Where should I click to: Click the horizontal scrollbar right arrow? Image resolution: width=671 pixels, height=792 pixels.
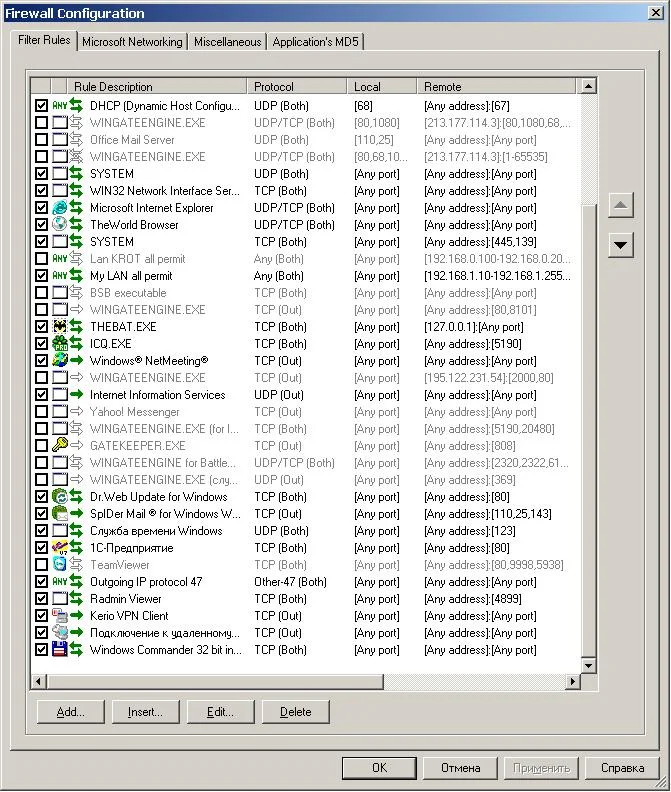click(572, 681)
